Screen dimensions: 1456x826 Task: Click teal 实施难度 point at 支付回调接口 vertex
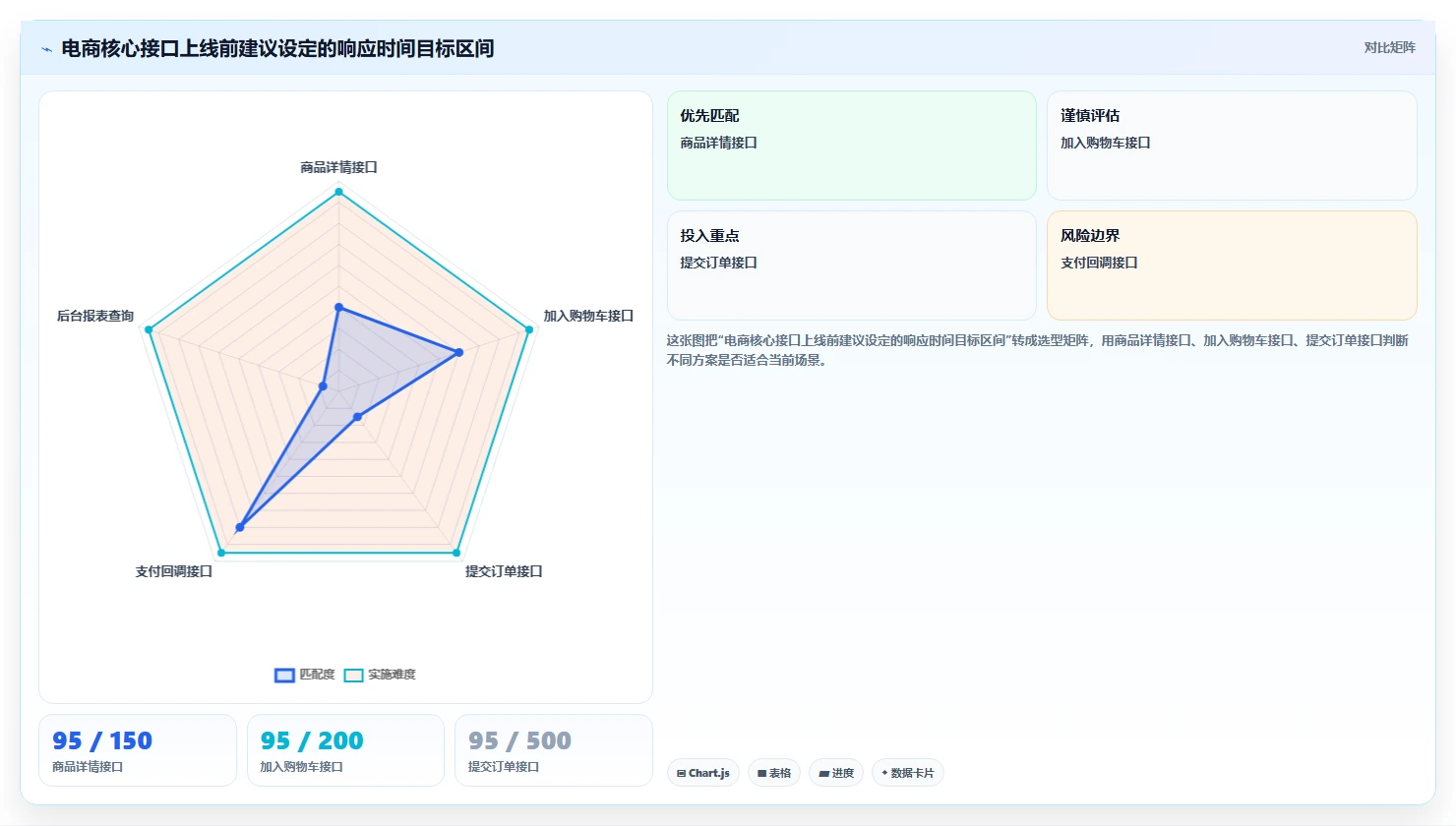[x=220, y=553]
